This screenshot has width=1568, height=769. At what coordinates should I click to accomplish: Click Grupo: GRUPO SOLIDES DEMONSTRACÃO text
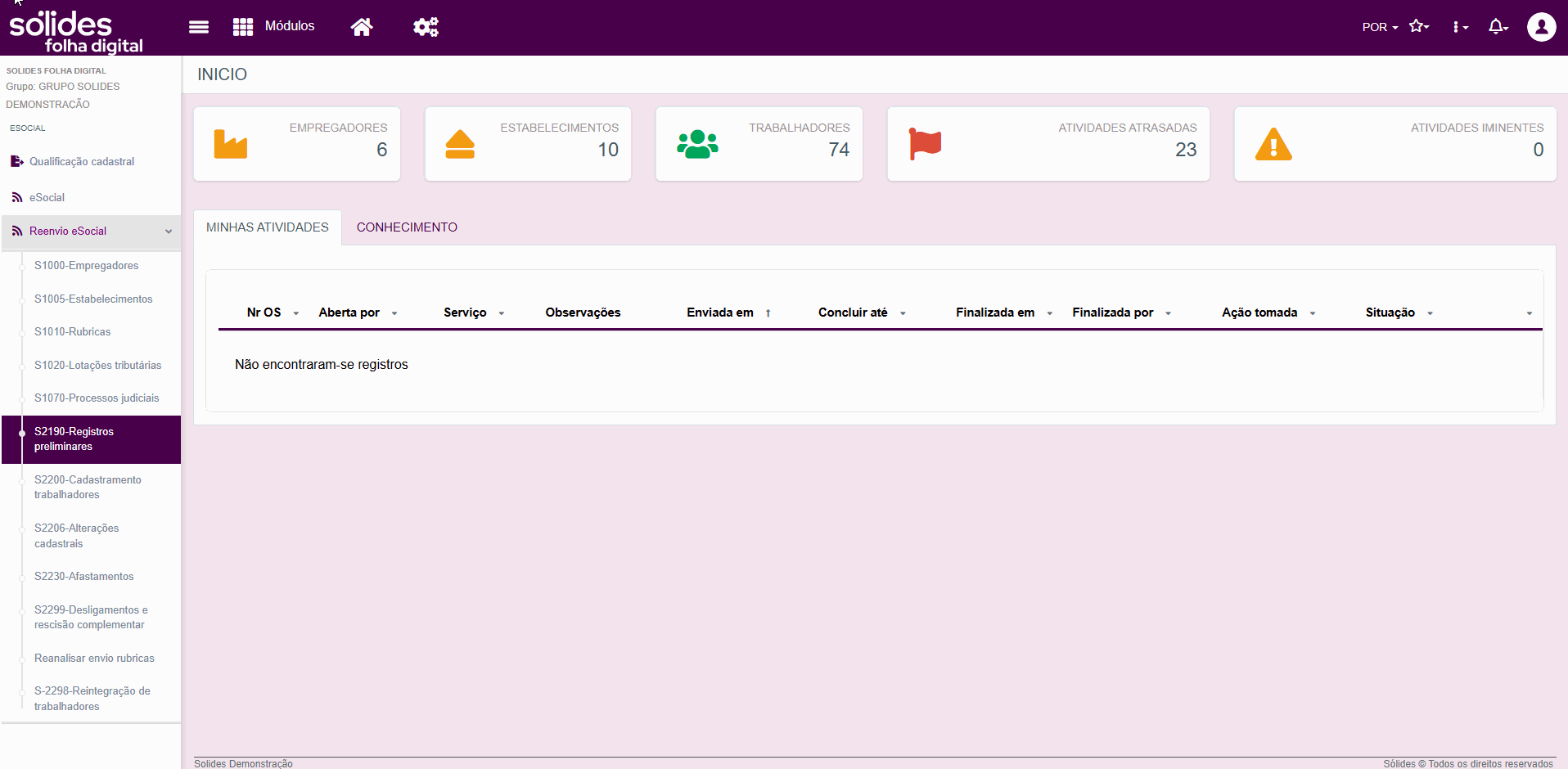(63, 95)
